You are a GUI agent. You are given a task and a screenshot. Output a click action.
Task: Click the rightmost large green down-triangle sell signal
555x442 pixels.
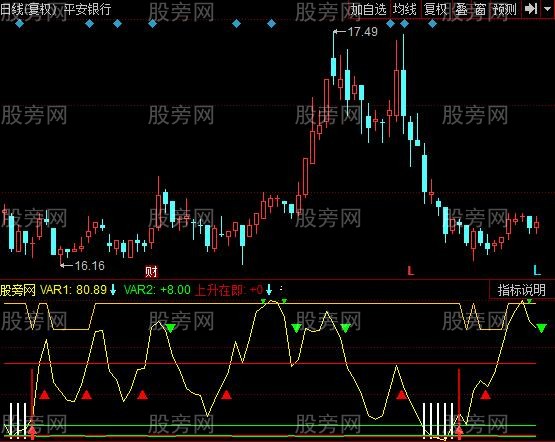click(541, 328)
